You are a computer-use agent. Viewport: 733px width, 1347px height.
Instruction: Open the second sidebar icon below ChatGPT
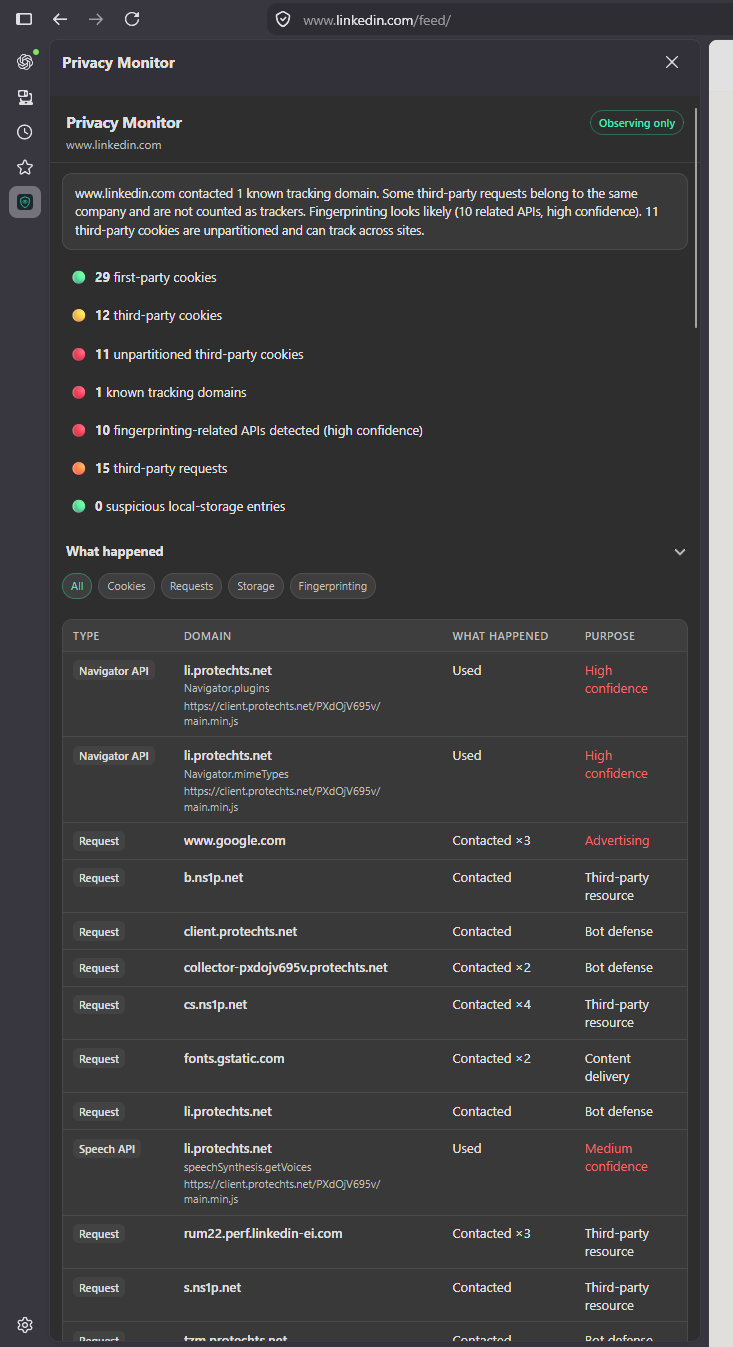click(x=25, y=97)
